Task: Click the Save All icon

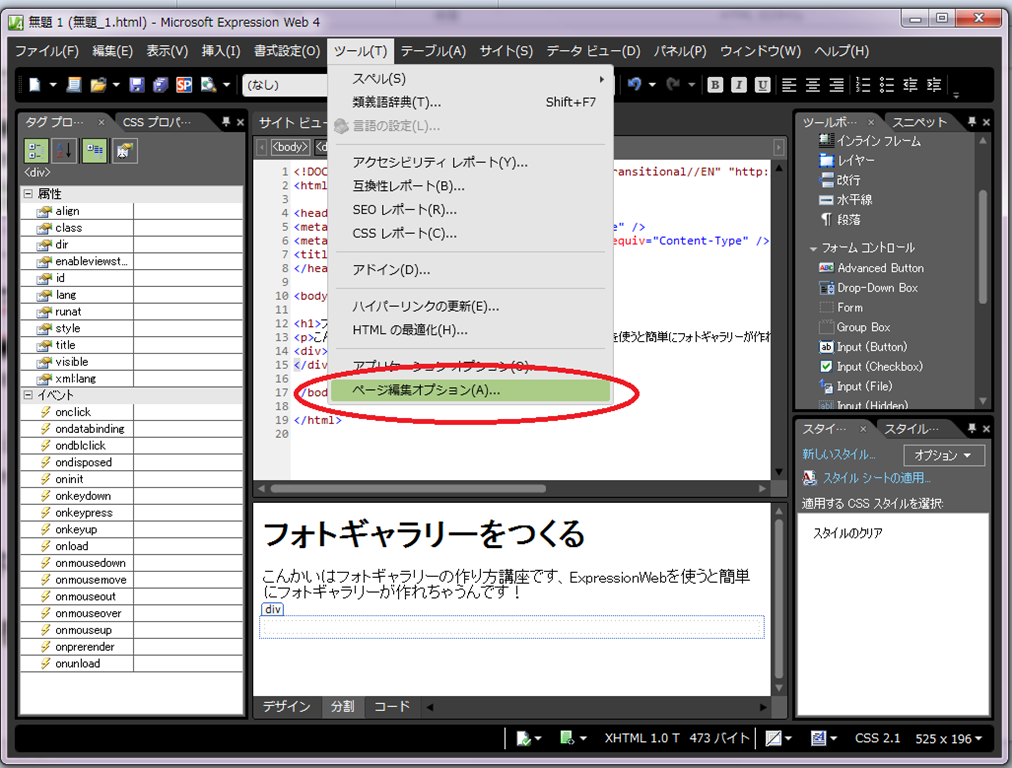Action: (x=160, y=85)
